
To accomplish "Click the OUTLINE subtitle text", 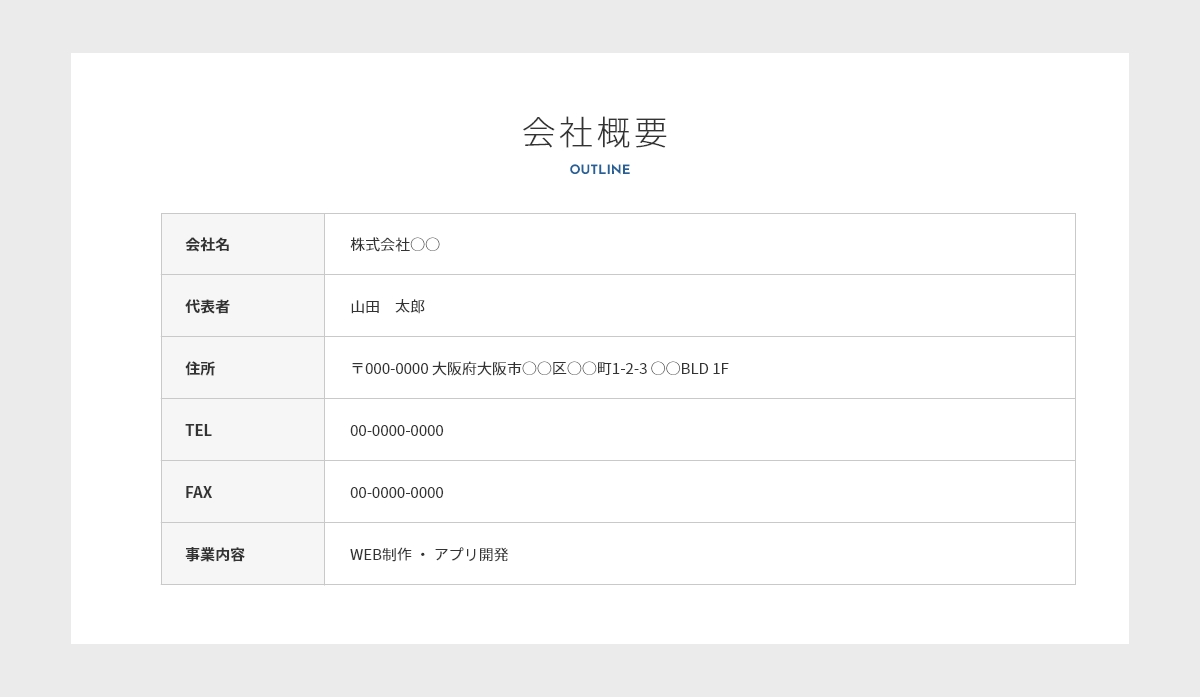I will pyautogui.click(x=599, y=170).
